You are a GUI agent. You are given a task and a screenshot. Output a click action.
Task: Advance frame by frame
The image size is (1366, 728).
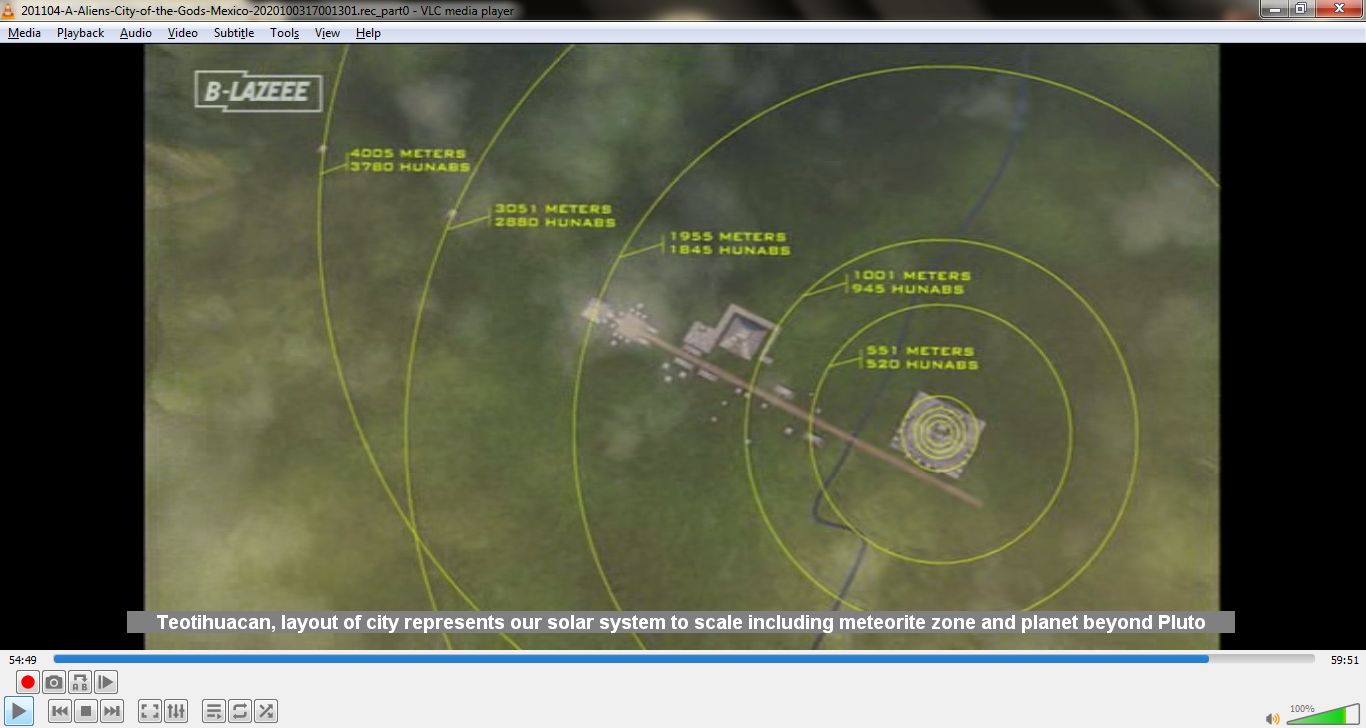106,682
